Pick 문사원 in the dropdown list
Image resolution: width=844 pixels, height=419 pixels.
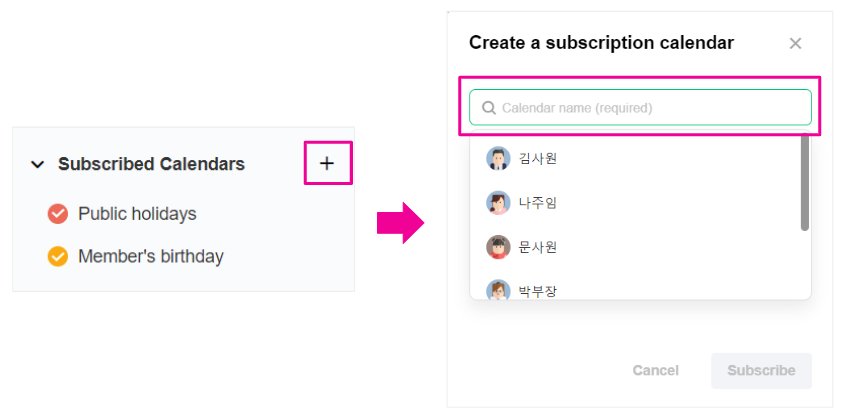coord(538,247)
